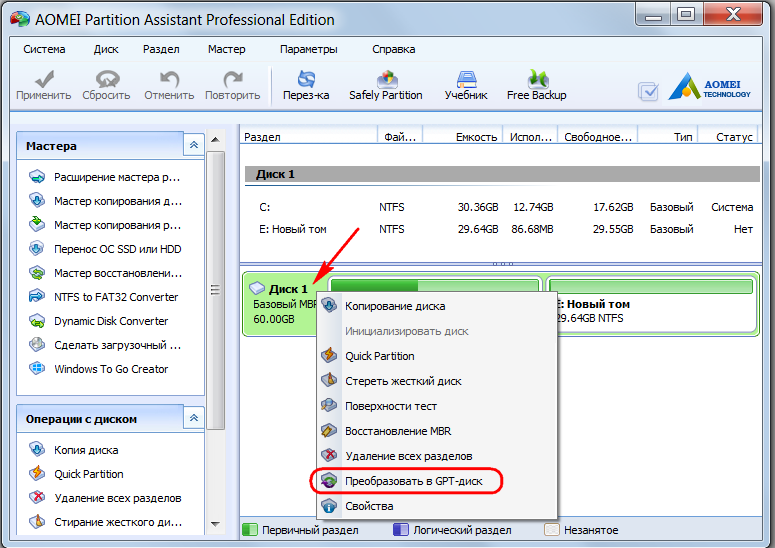Click the Повторить redo arrow icon
This screenshot has height=548, width=775.
232,79
